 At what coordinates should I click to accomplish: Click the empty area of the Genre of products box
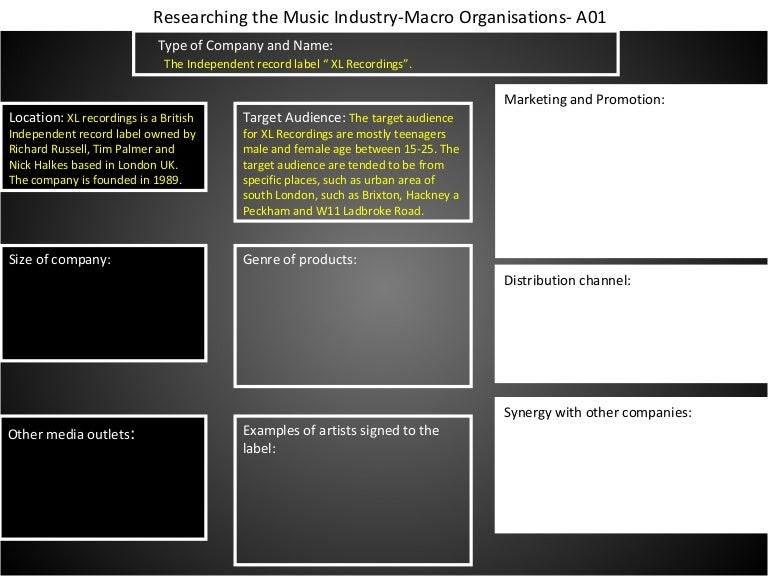pyautogui.click(x=352, y=330)
